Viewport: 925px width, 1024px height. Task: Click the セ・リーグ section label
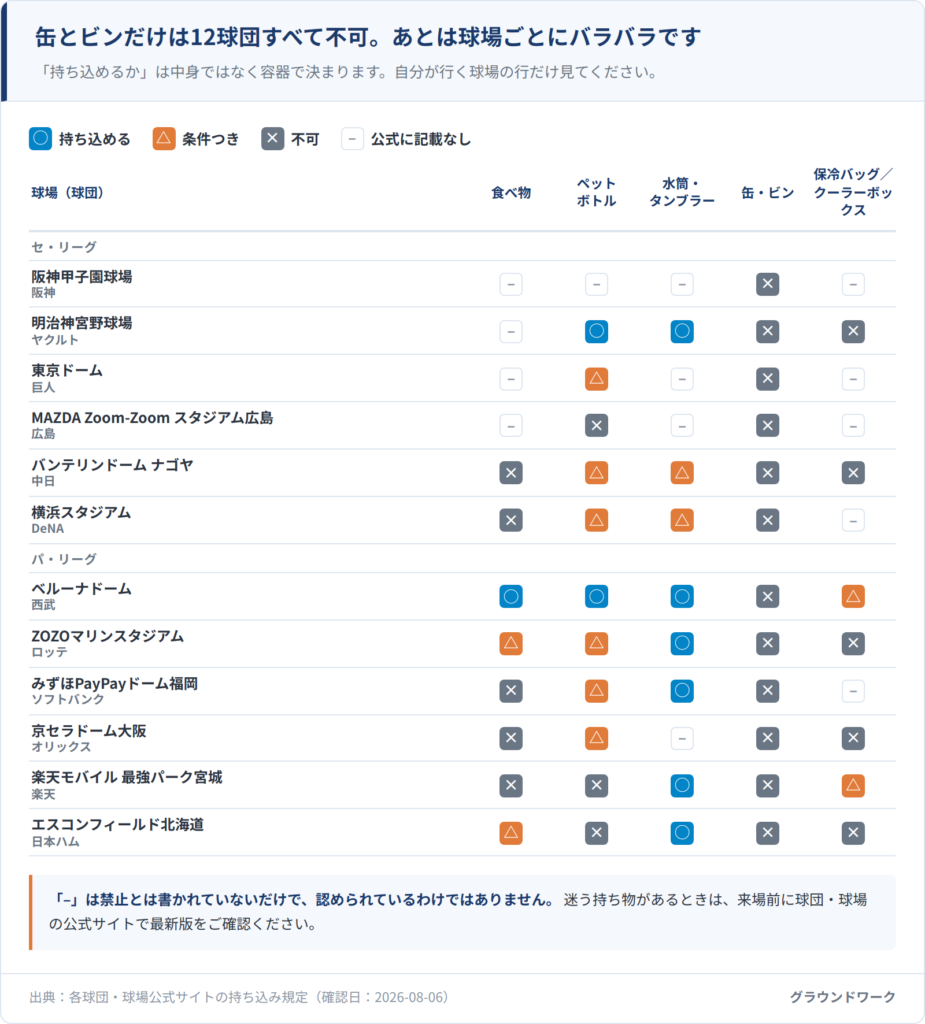point(64,247)
